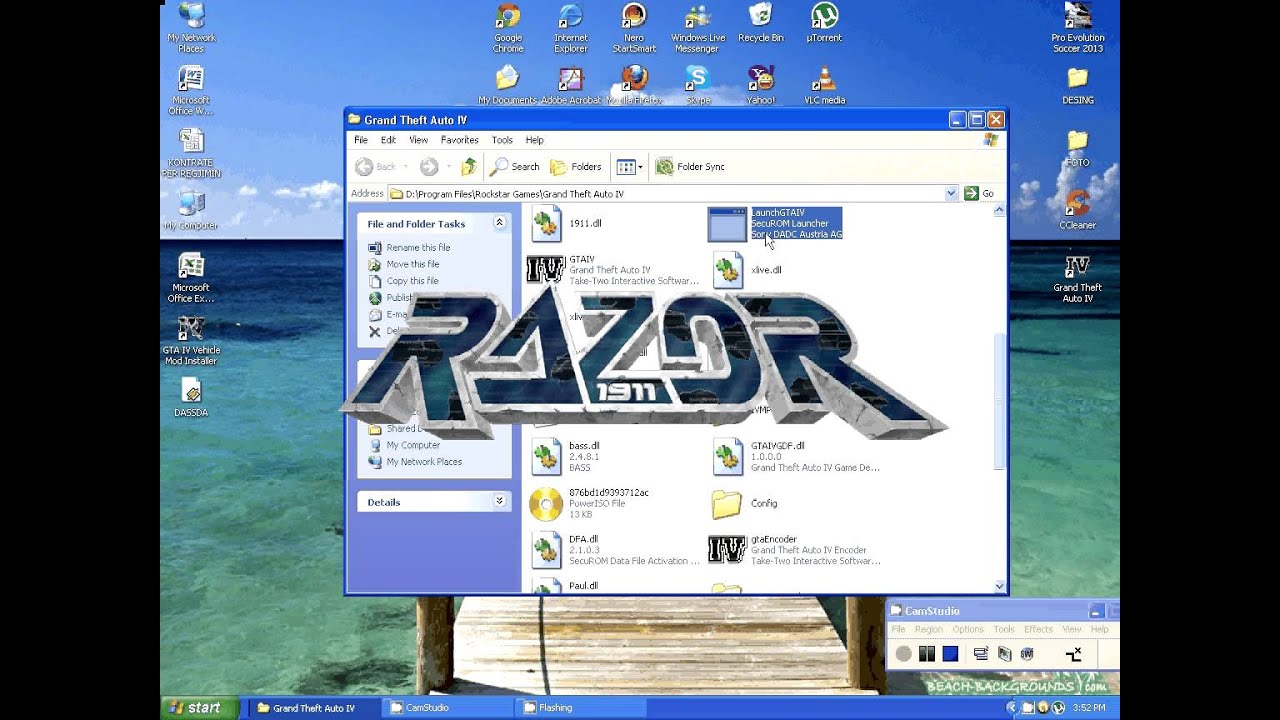Select the Paul.dll file
This screenshot has height=720, width=1280.
click(x=566, y=586)
